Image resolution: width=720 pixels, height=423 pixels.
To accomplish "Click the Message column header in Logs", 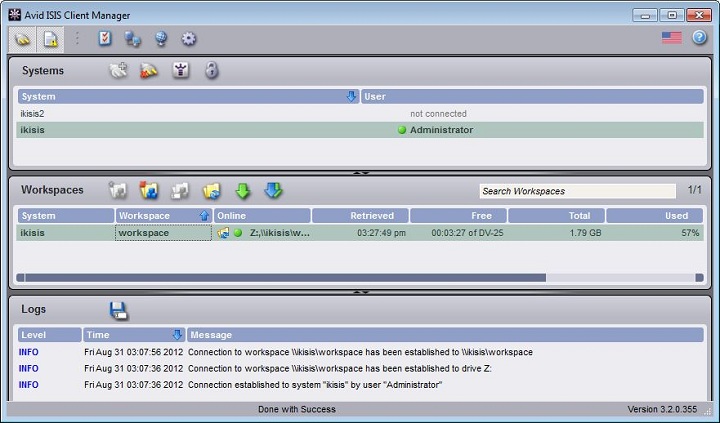I will pyautogui.click(x=445, y=335).
